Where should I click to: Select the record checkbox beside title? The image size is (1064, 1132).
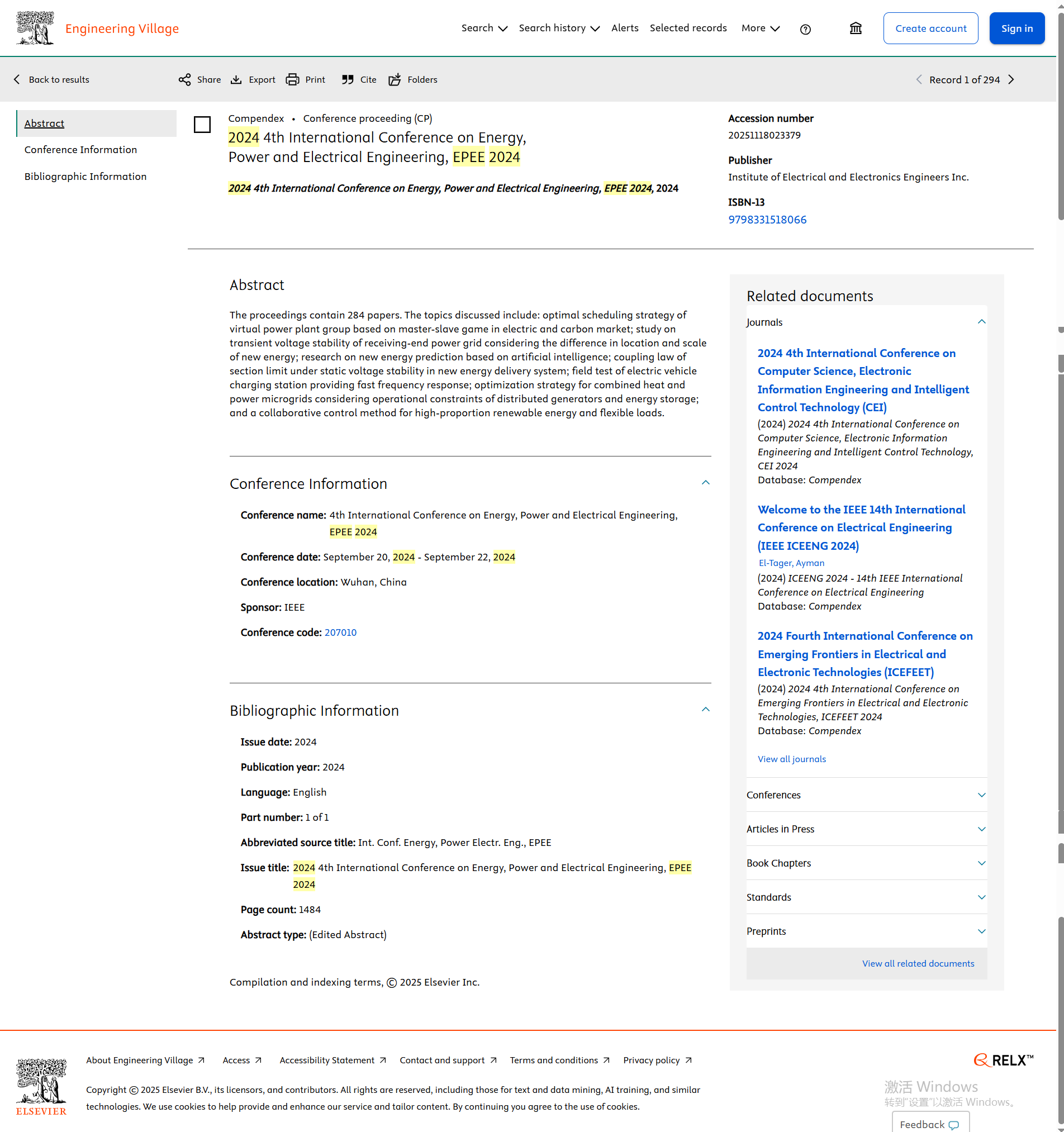pyautogui.click(x=202, y=125)
